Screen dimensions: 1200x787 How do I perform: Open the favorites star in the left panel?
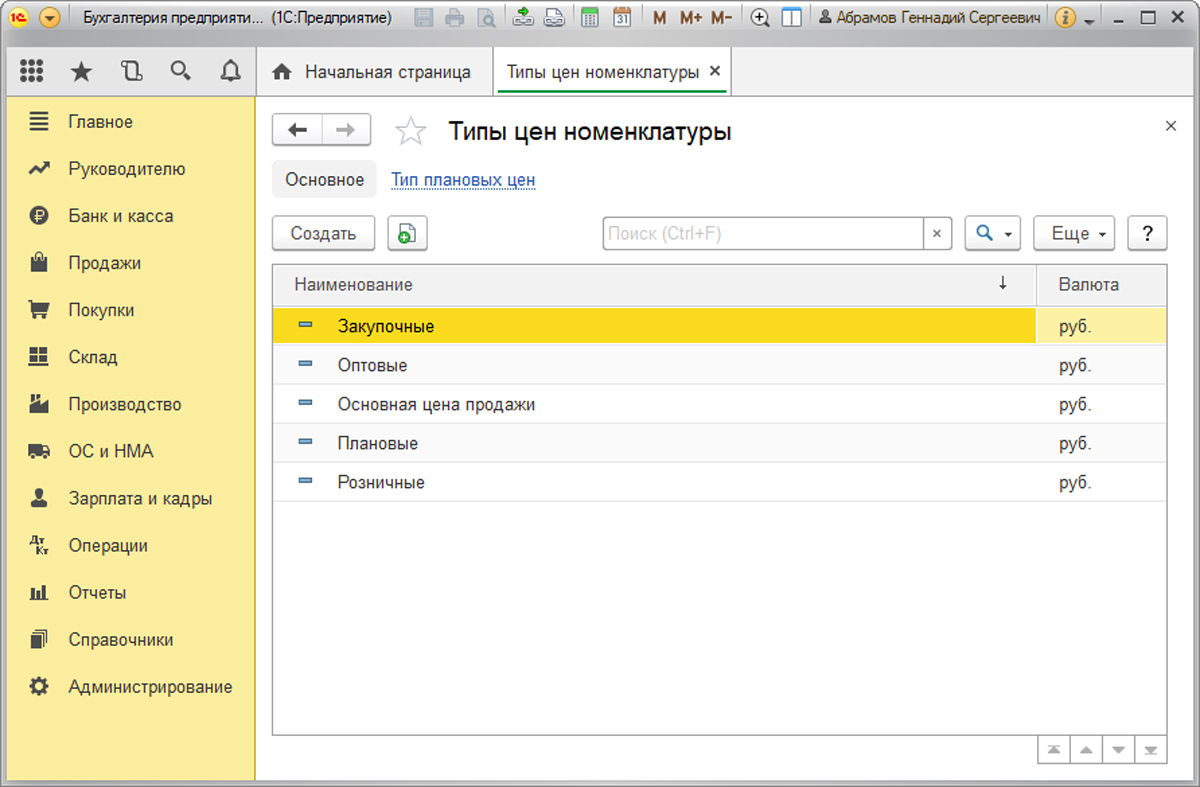[81, 71]
